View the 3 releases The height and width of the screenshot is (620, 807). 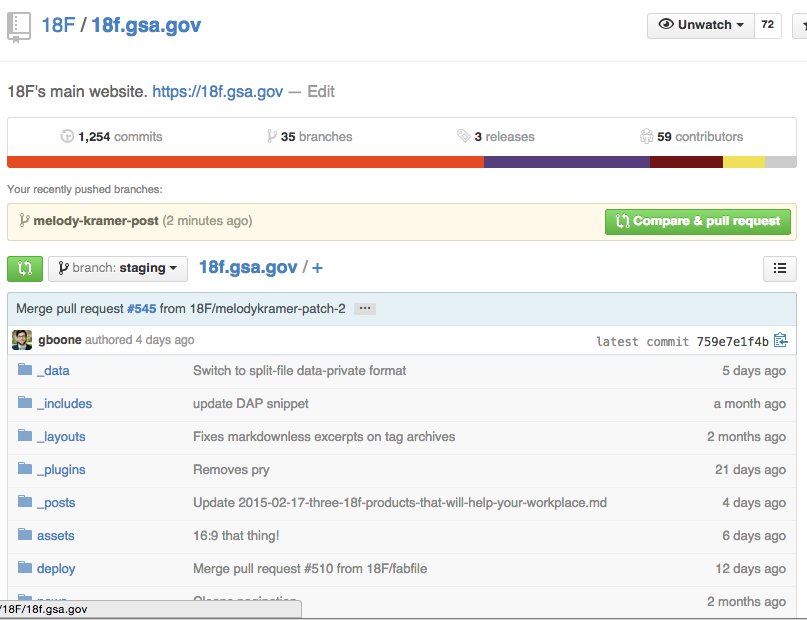click(504, 137)
